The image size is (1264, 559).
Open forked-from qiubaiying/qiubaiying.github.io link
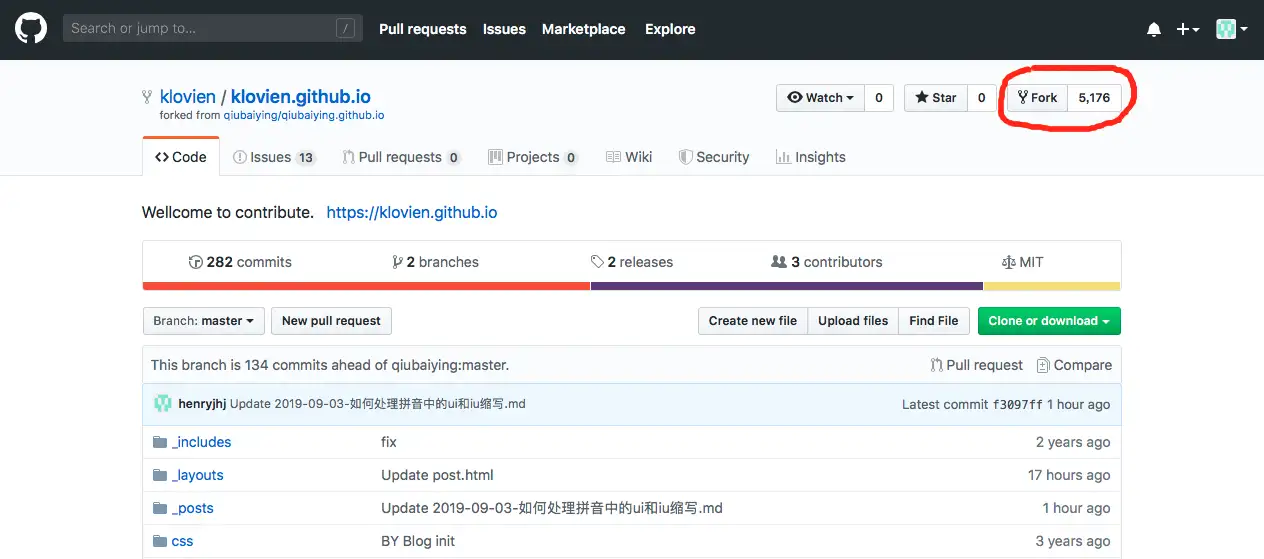click(303, 115)
